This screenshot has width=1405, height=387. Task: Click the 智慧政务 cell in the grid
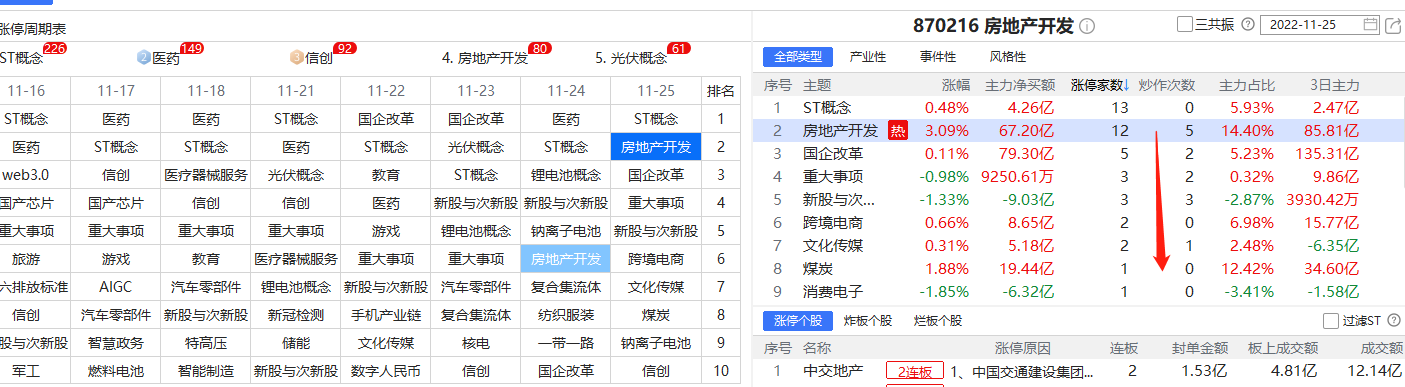pos(115,343)
